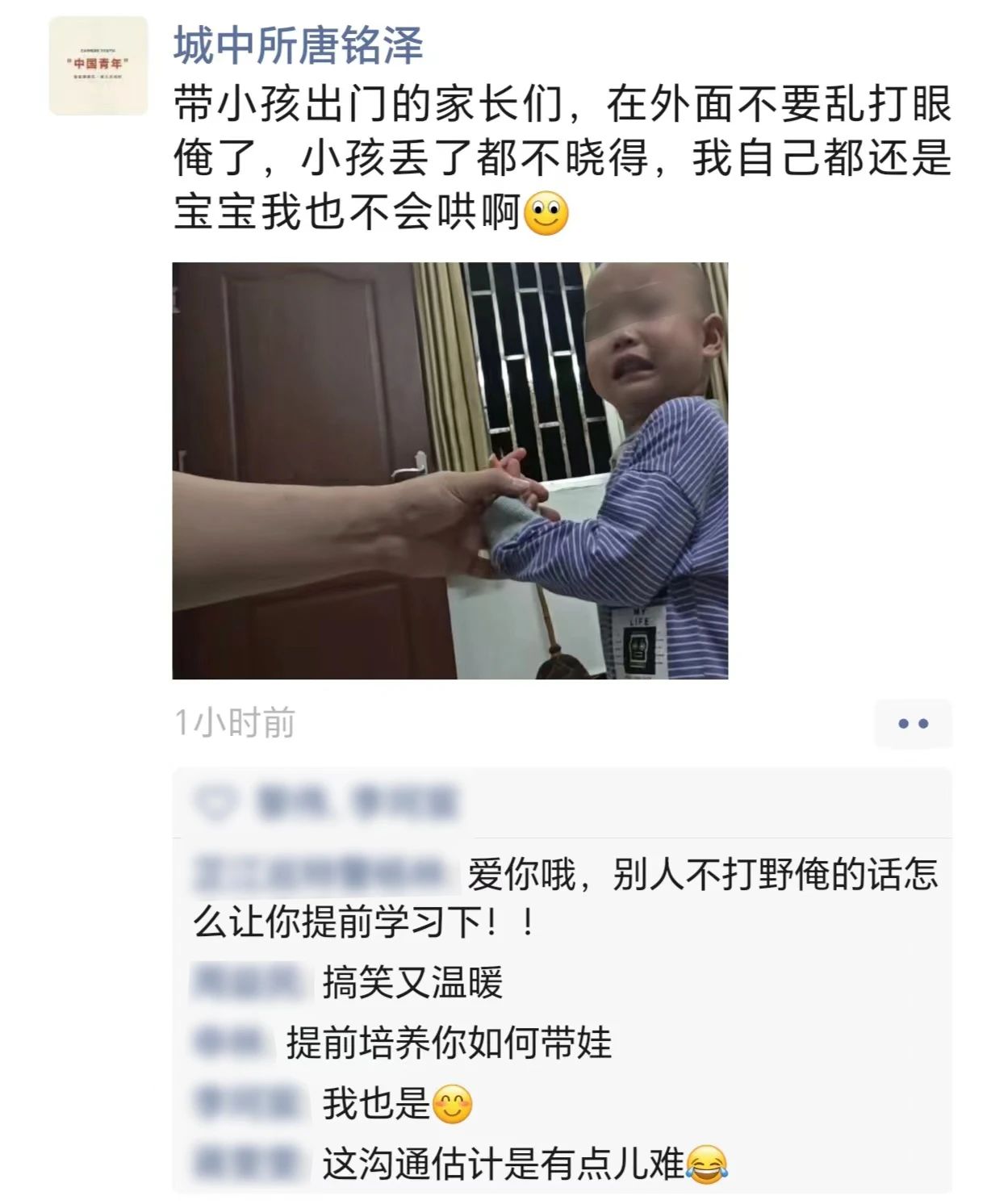The height and width of the screenshot is (1204, 987).
Task: Tap the 1小时前 timestamp
Action: [x=235, y=723]
